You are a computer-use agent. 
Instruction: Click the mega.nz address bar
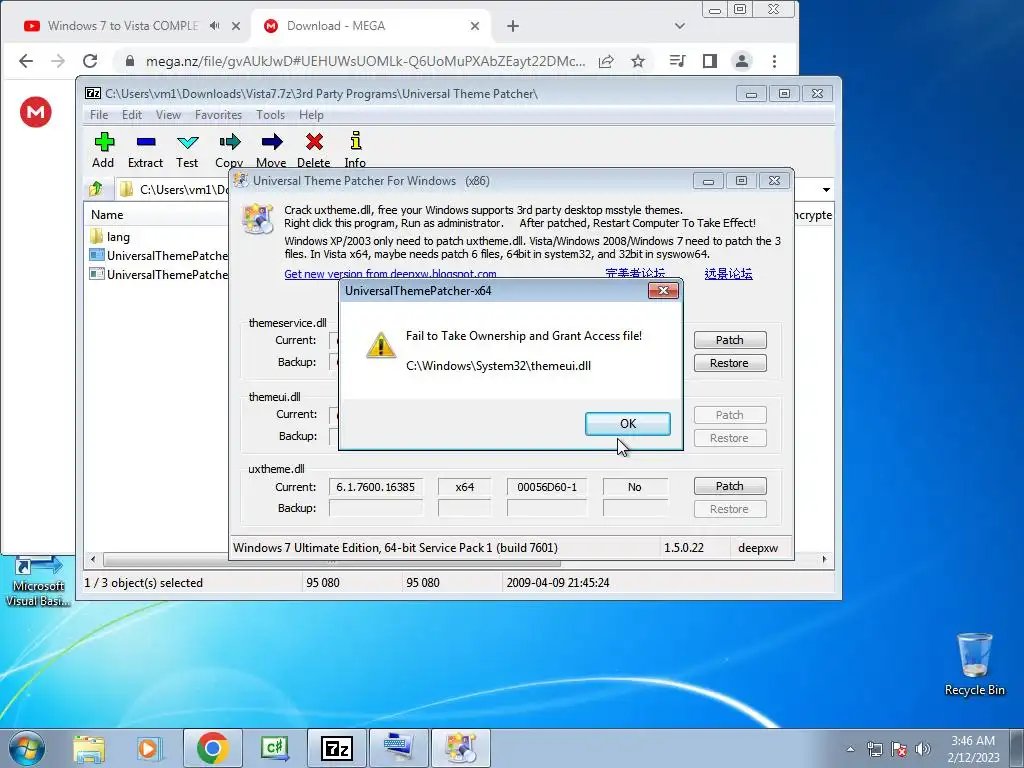click(364, 61)
